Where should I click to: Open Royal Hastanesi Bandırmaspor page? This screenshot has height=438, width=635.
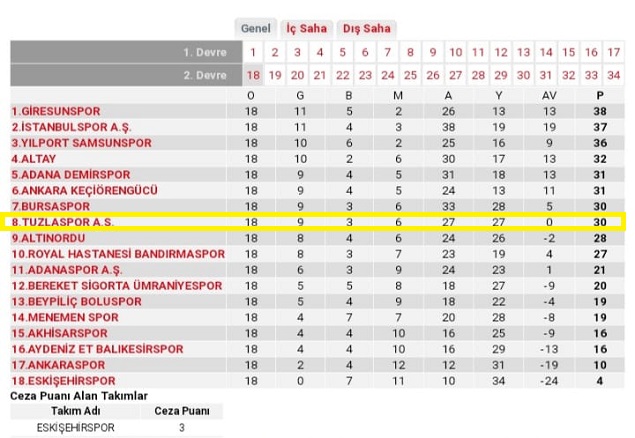(104, 254)
